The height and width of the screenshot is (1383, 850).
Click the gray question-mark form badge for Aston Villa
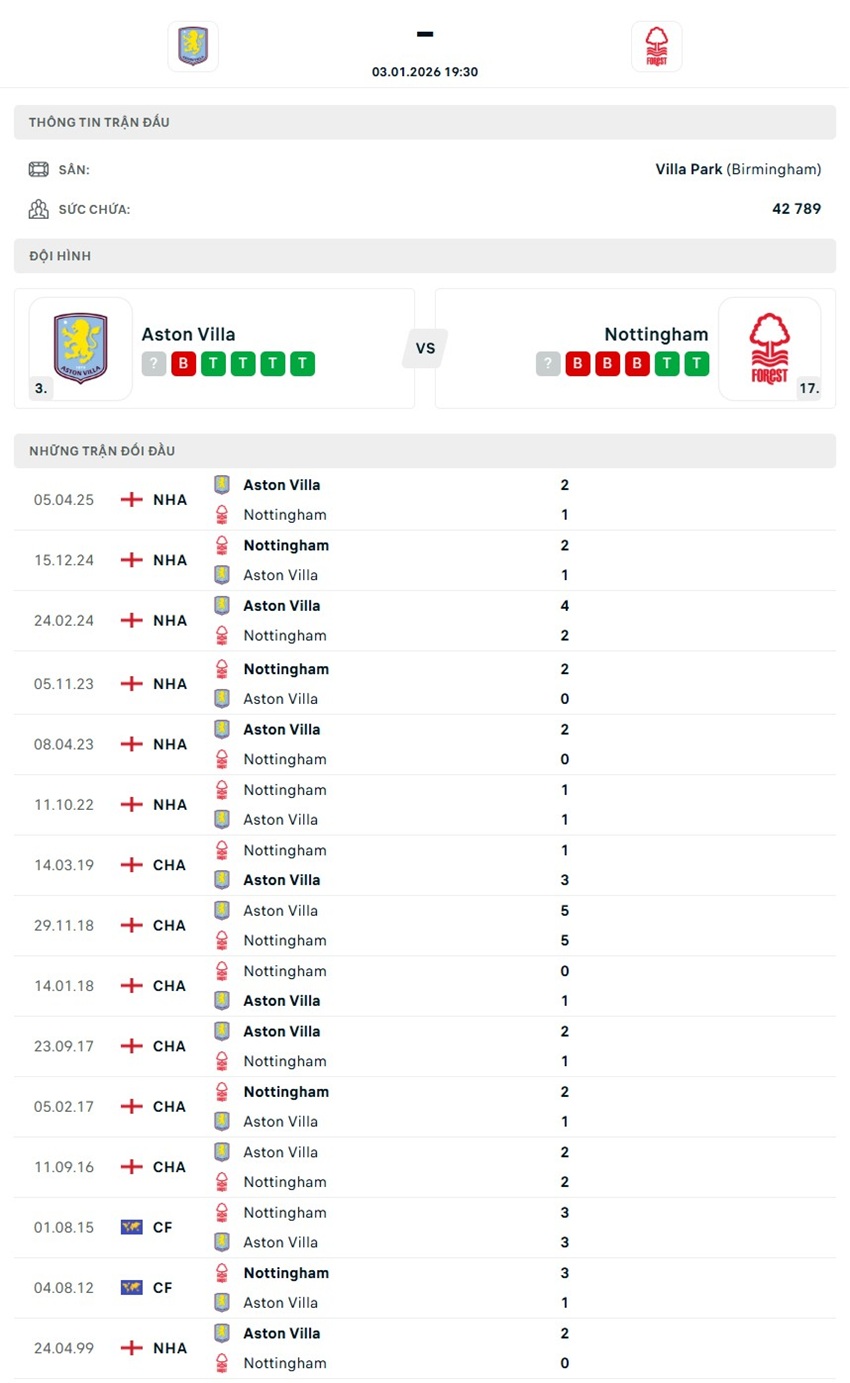point(153,364)
